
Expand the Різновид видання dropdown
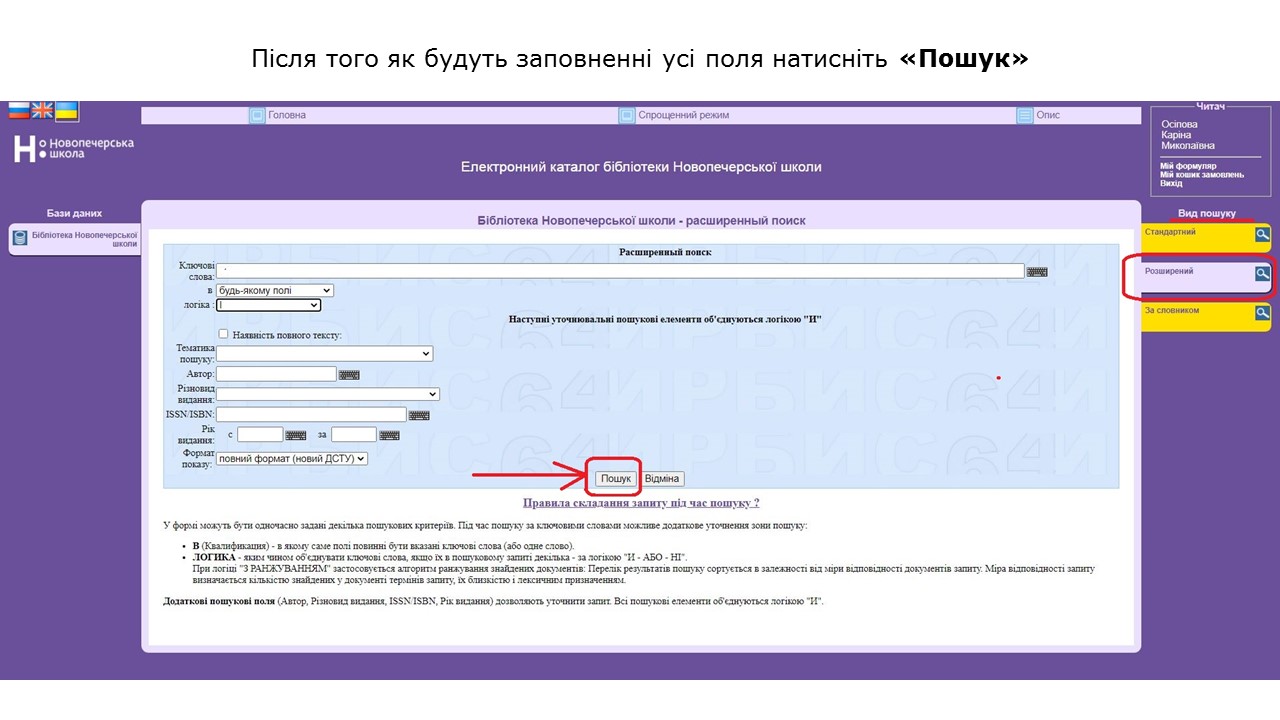328,394
